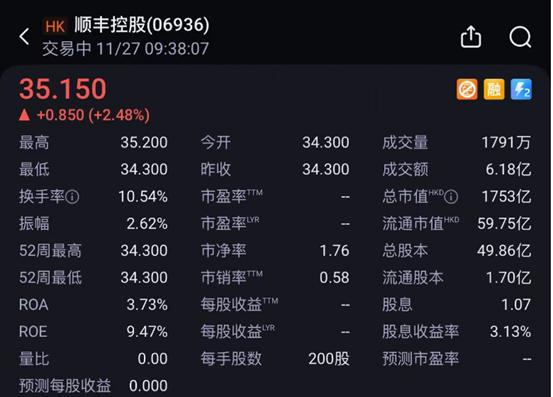Image resolution: width=553 pixels, height=397 pixels.
Task: Tap the orange no-short-selling badge icon
Action: coord(467,90)
